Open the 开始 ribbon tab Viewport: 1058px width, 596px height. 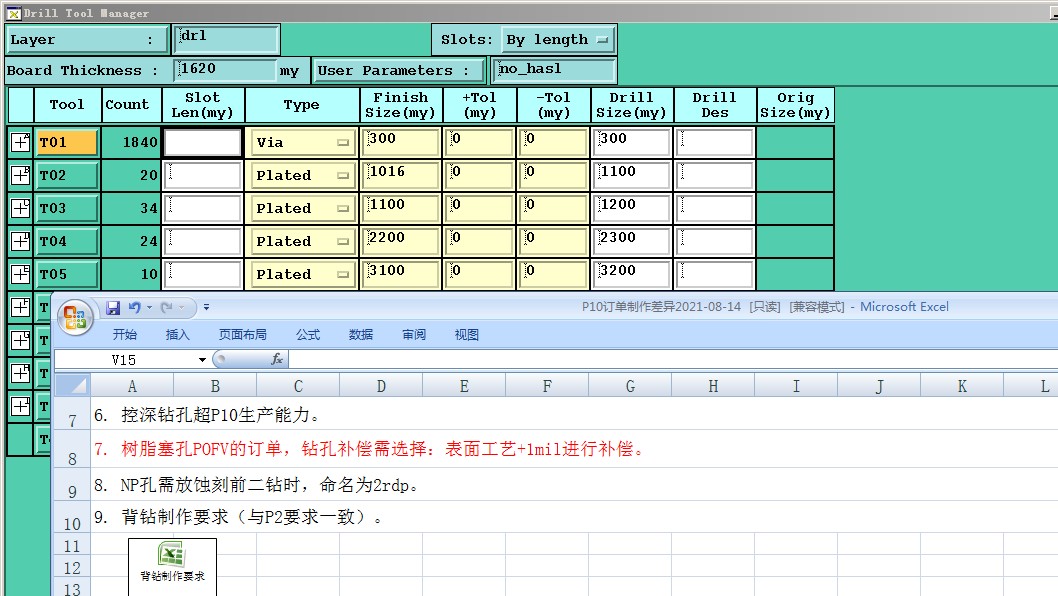click(125, 335)
